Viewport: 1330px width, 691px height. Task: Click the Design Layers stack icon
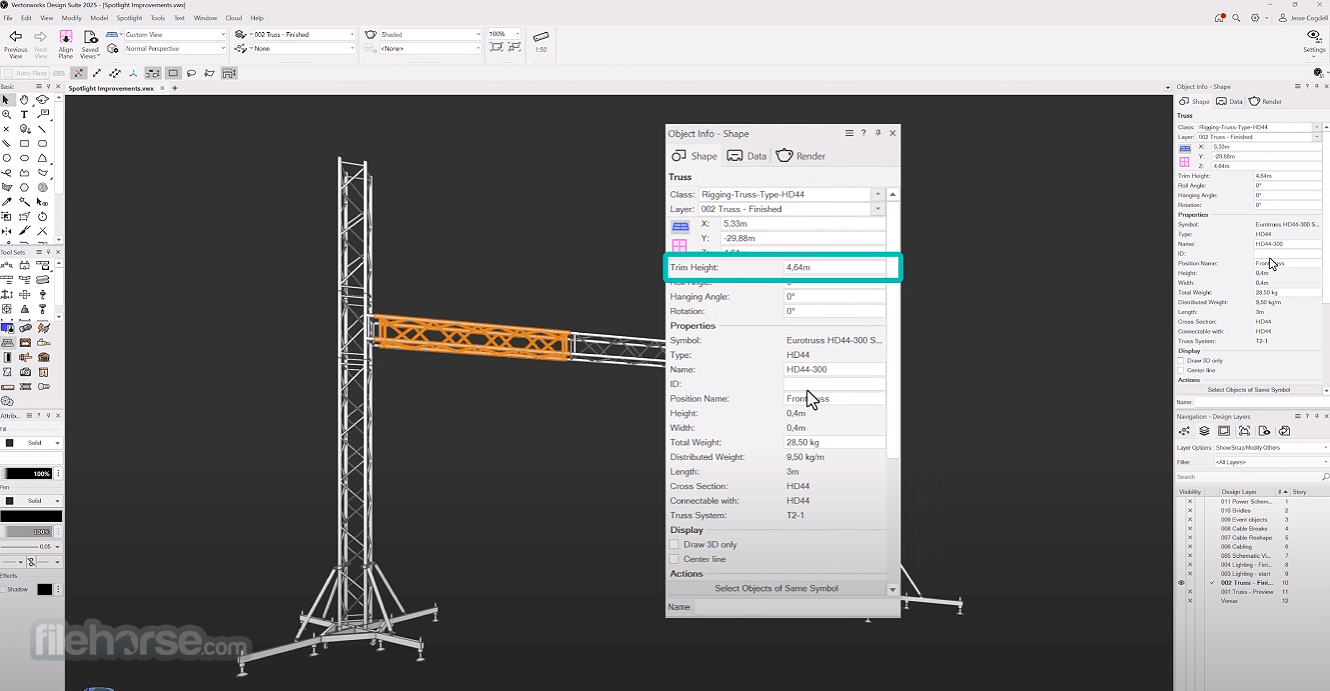(x=1204, y=431)
